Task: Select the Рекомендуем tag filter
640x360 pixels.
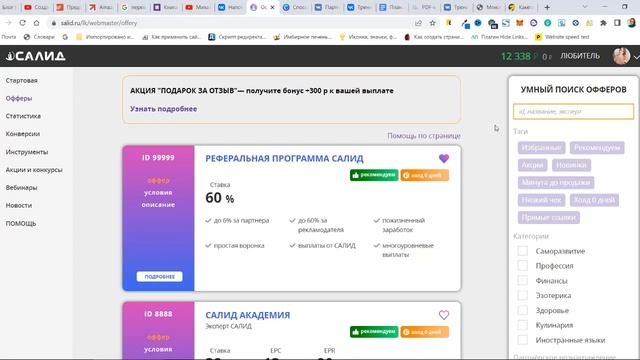Action: [597, 147]
